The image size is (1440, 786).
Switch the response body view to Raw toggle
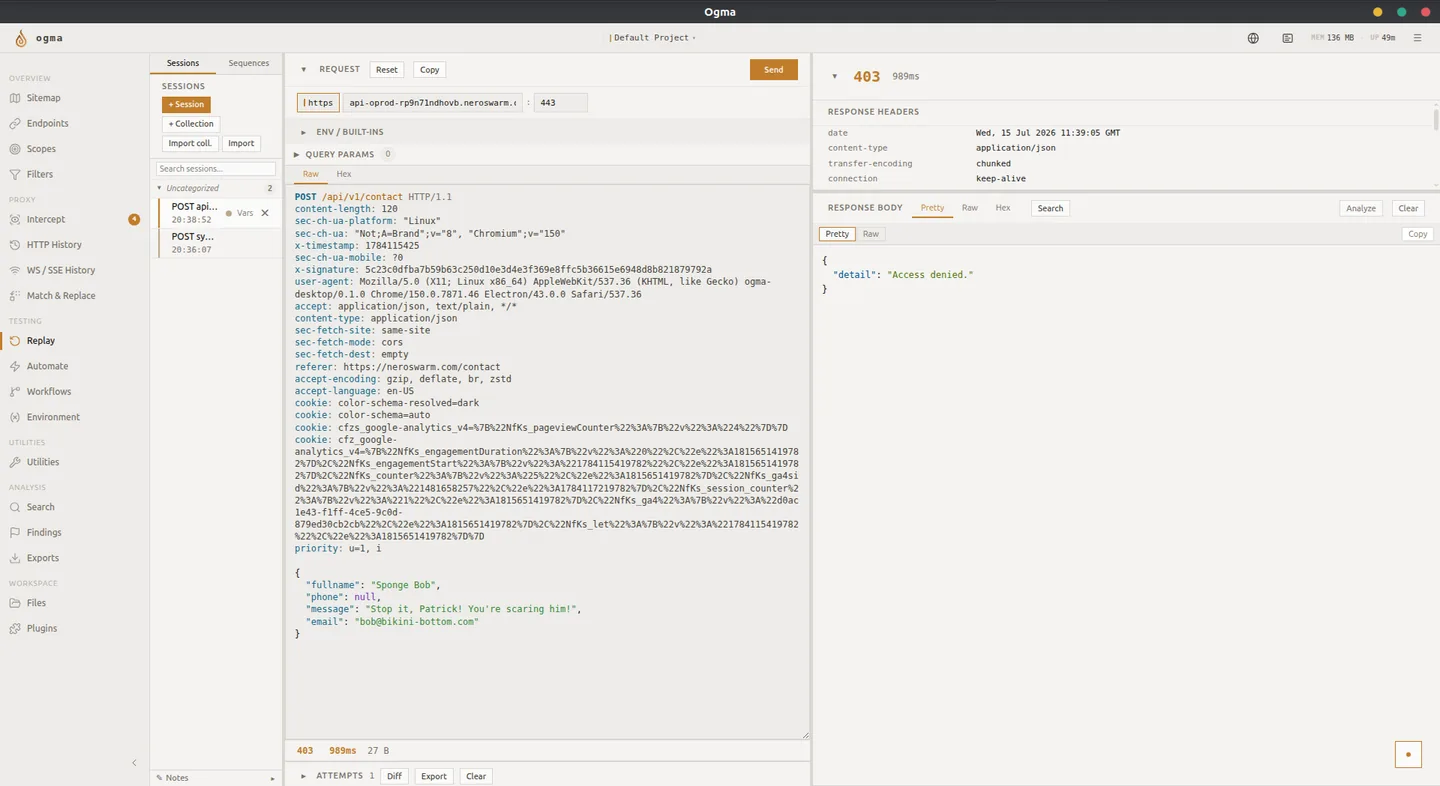click(x=871, y=234)
